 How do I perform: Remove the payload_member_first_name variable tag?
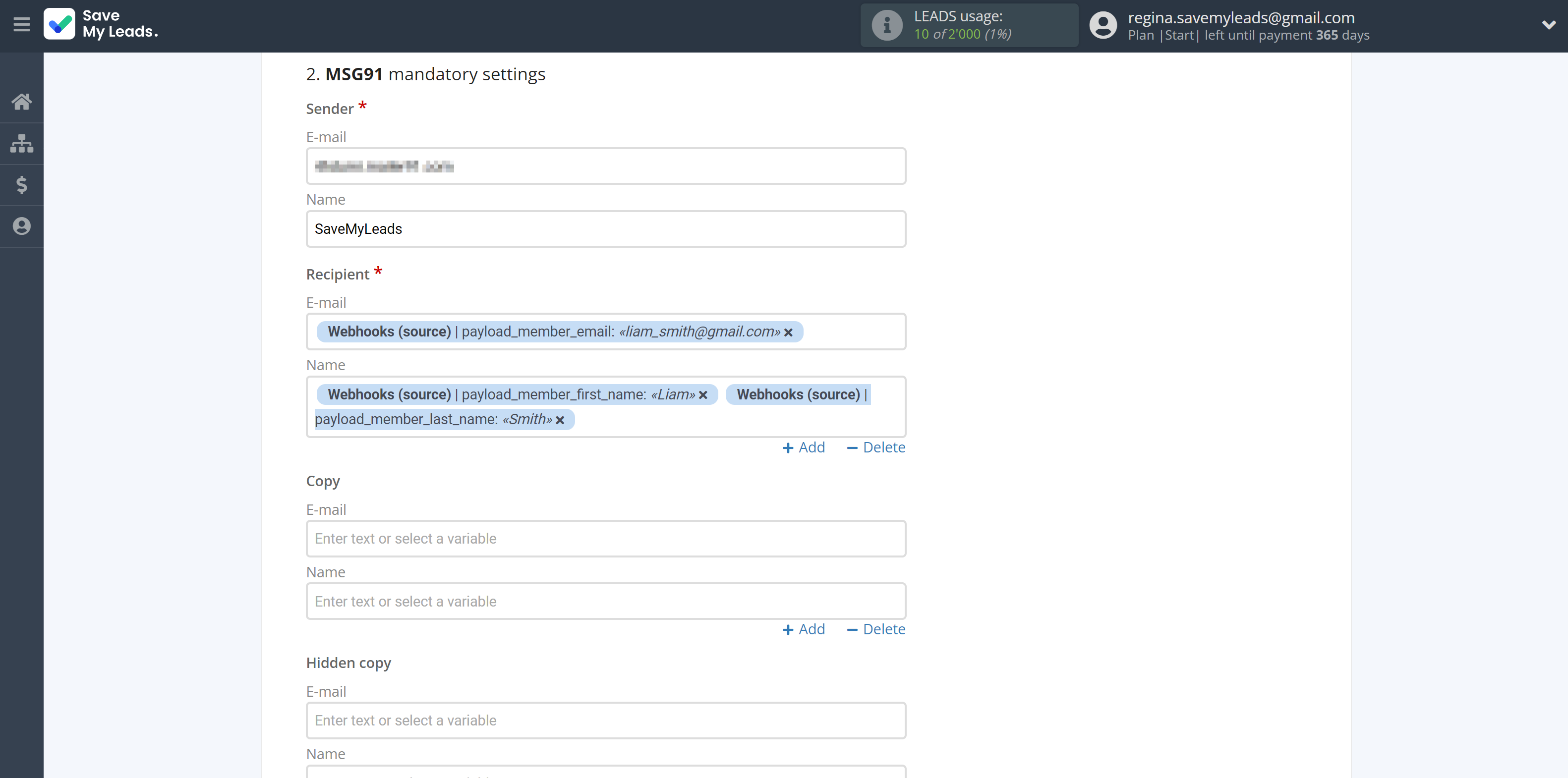pos(703,395)
